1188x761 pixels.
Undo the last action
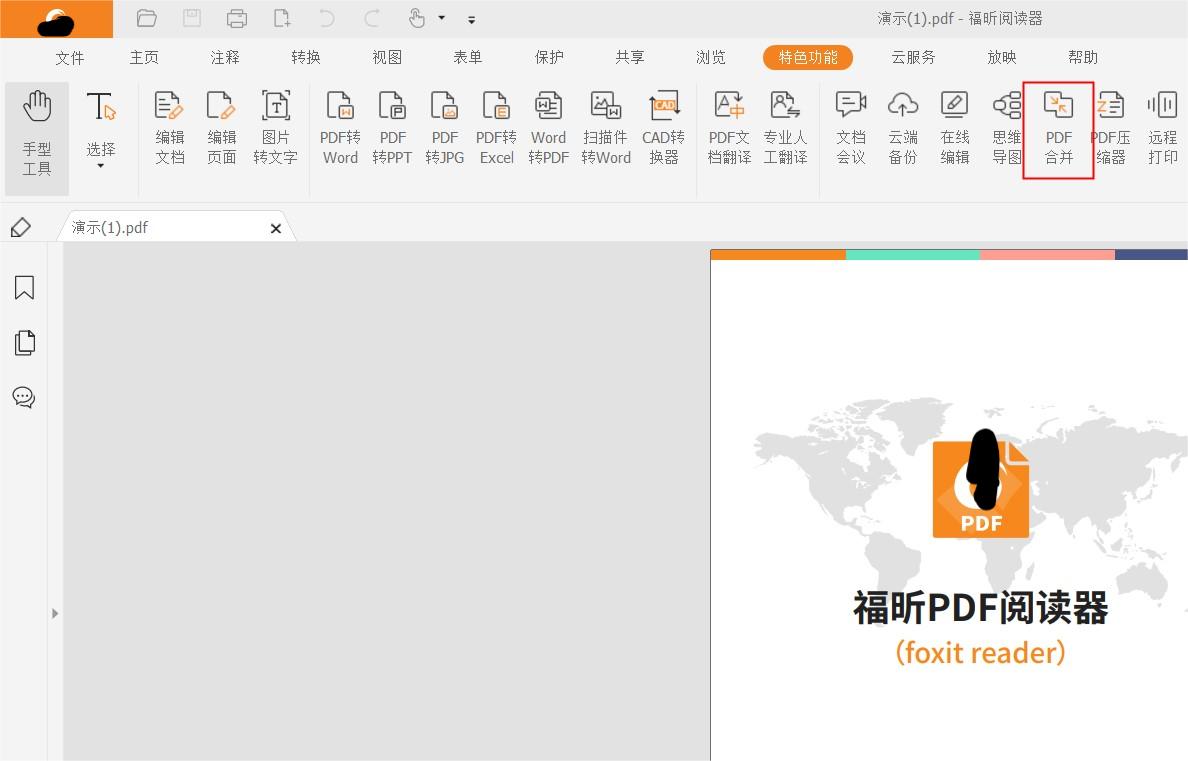[x=327, y=18]
